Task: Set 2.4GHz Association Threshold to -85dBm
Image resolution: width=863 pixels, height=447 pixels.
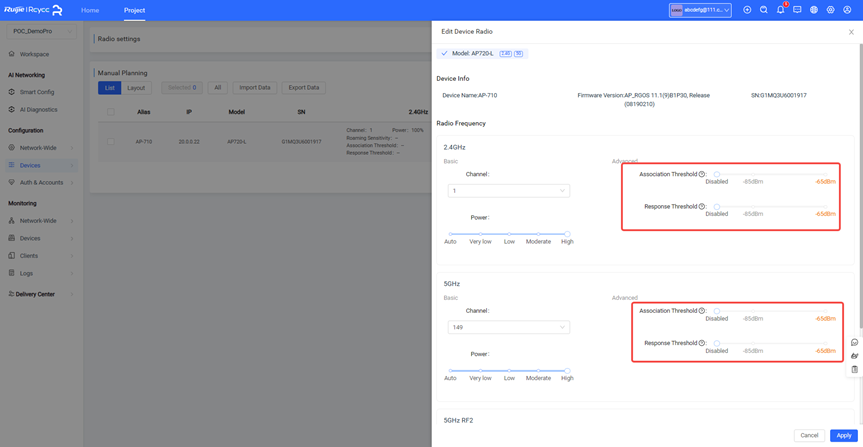Action: tap(753, 174)
